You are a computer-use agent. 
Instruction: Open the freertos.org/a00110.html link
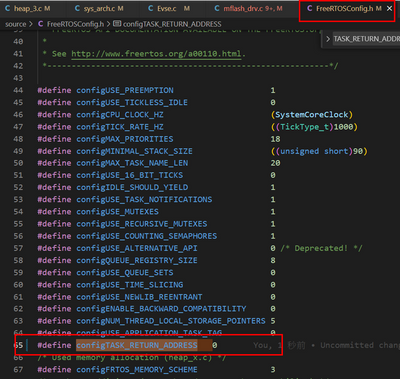(x=156, y=54)
